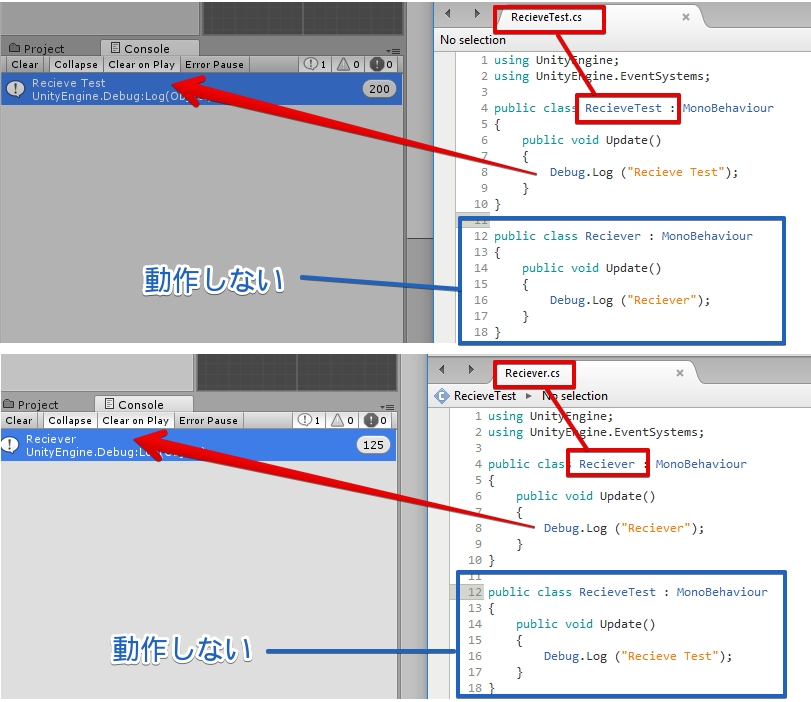Select the 'Reciever' log entry

198,445
